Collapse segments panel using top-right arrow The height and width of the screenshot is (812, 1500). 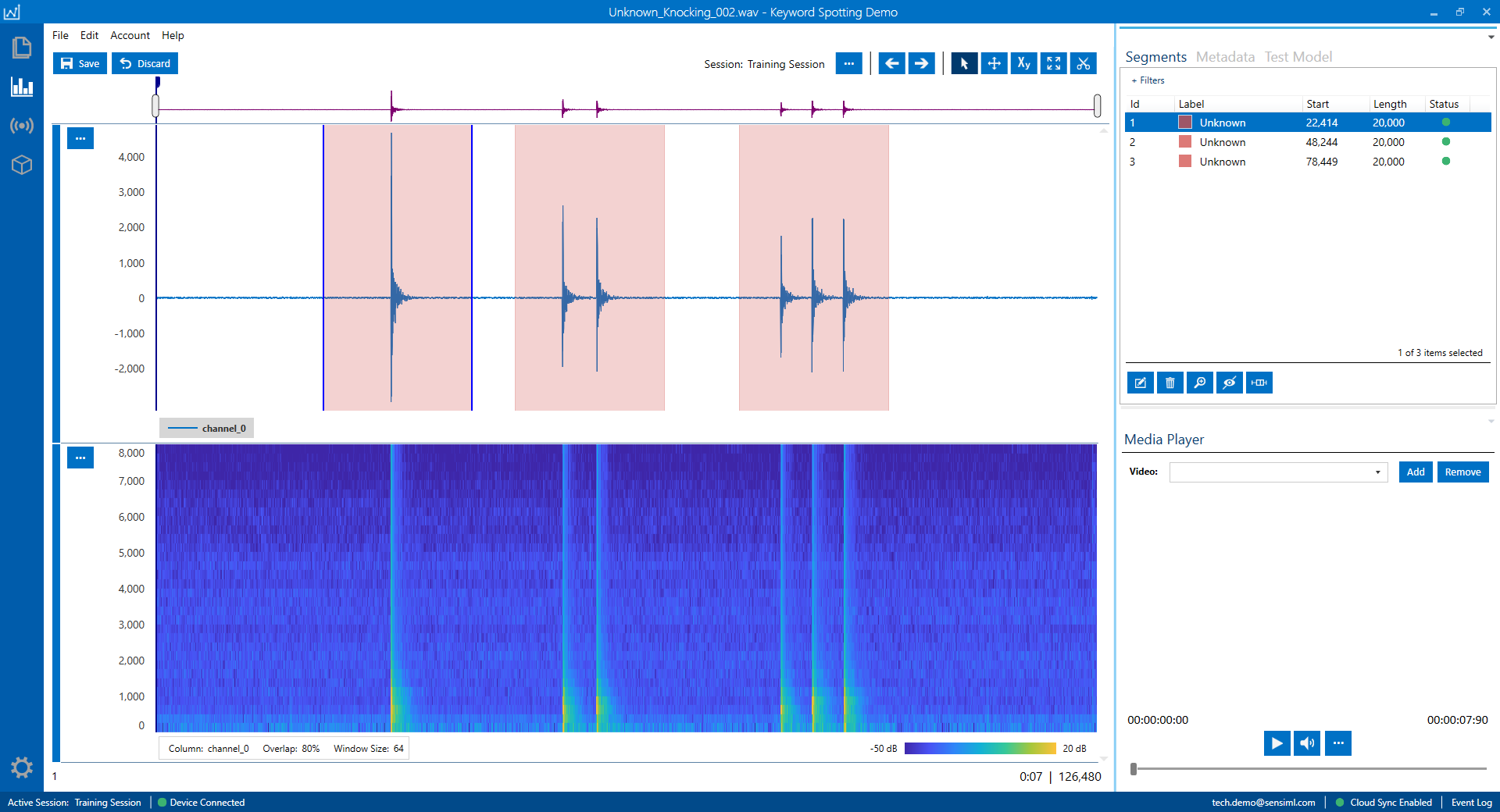(1491, 37)
